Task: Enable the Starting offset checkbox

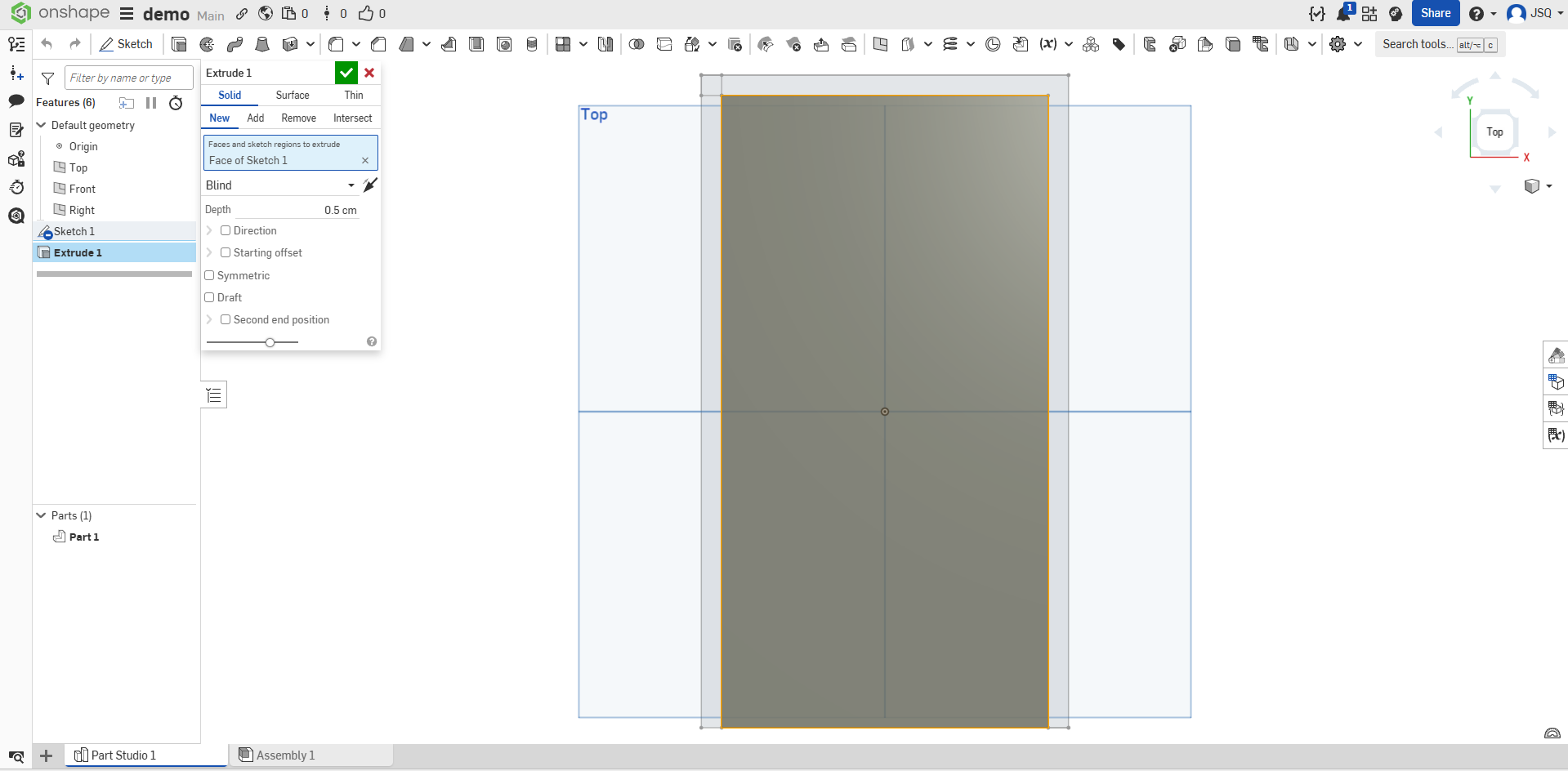Action: [x=226, y=252]
